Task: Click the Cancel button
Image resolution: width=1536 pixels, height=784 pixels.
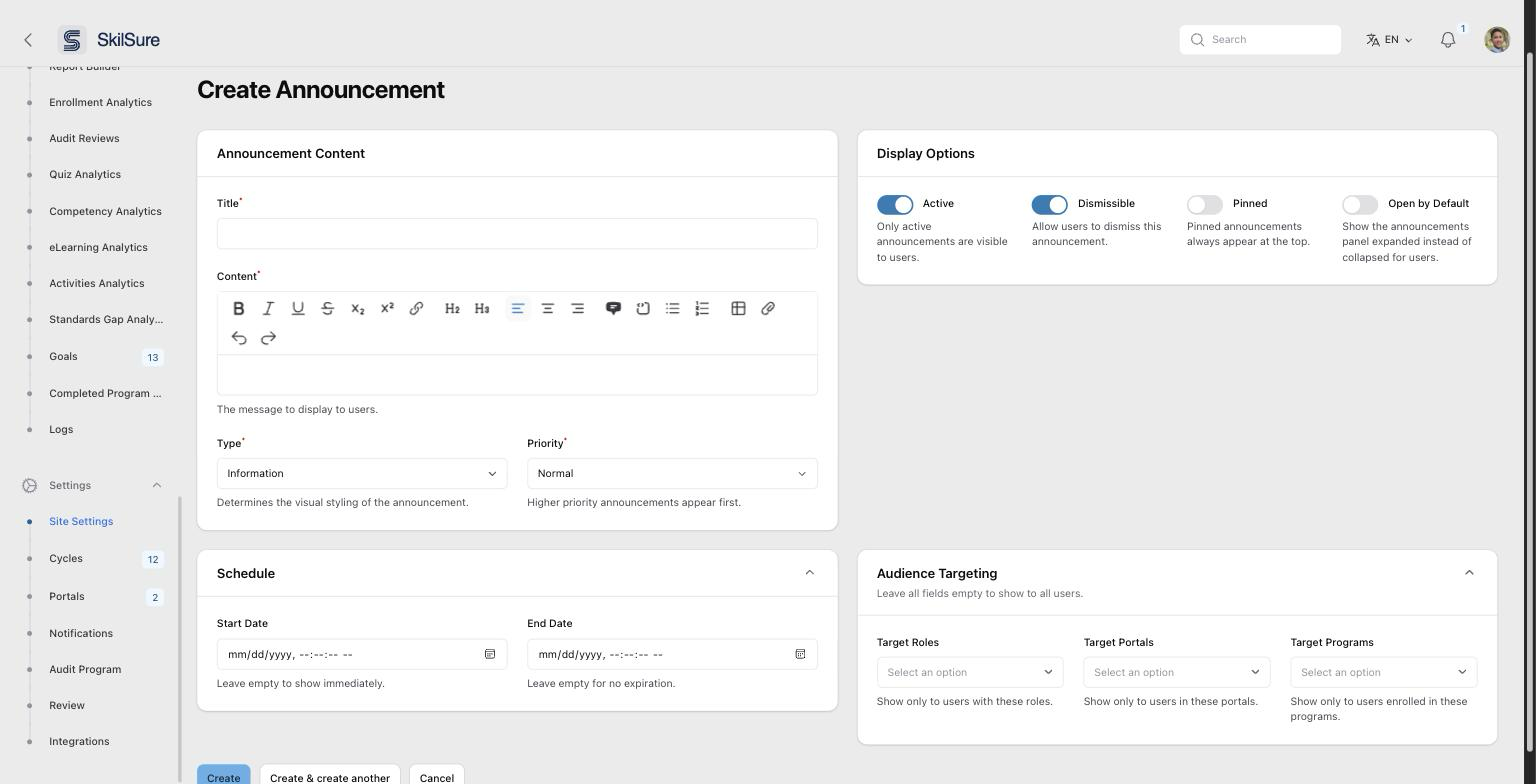Action: pos(437,776)
